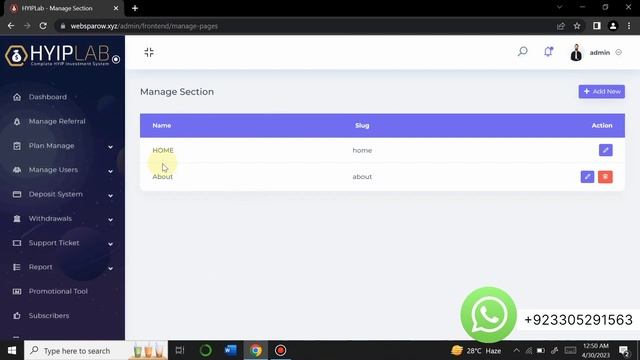Click the About name cell

(x=162, y=177)
